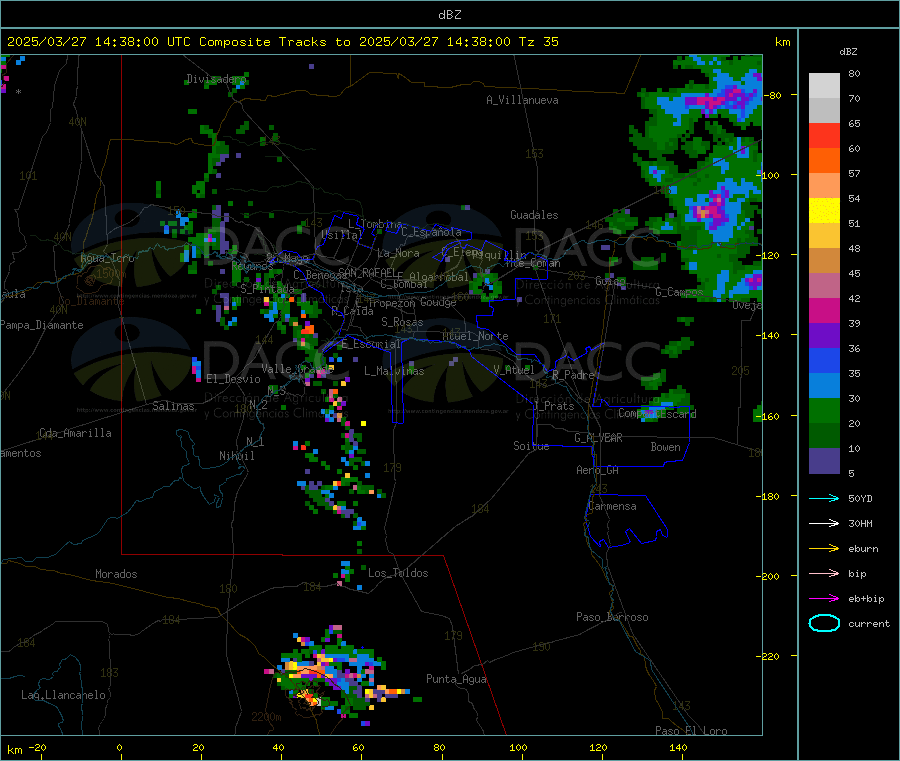900x761 pixels.
Task: Click the Los_Toldos map label
Action: [398, 573]
